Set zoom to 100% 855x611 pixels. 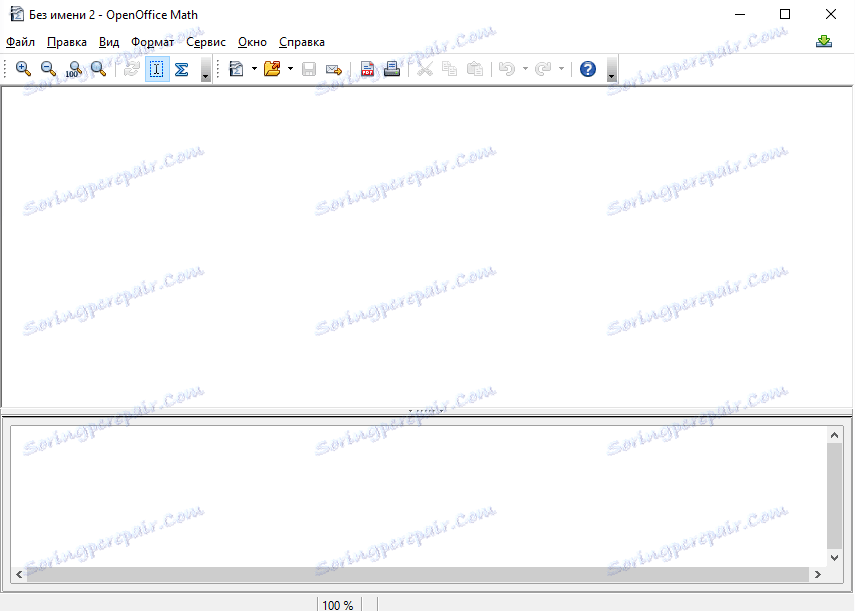coord(73,69)
